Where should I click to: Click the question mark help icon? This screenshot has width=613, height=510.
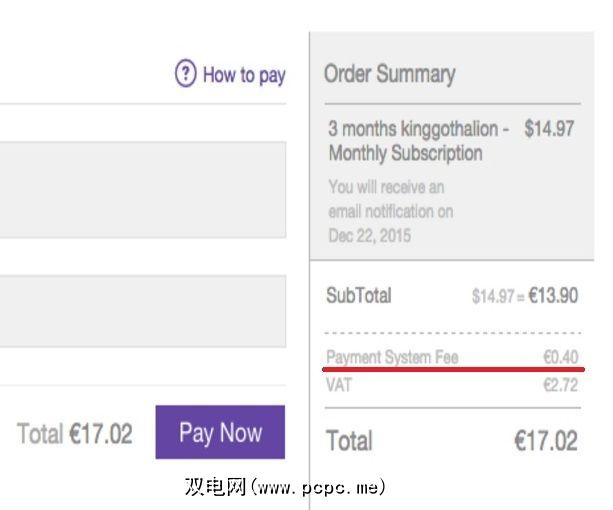click(185, 74)
